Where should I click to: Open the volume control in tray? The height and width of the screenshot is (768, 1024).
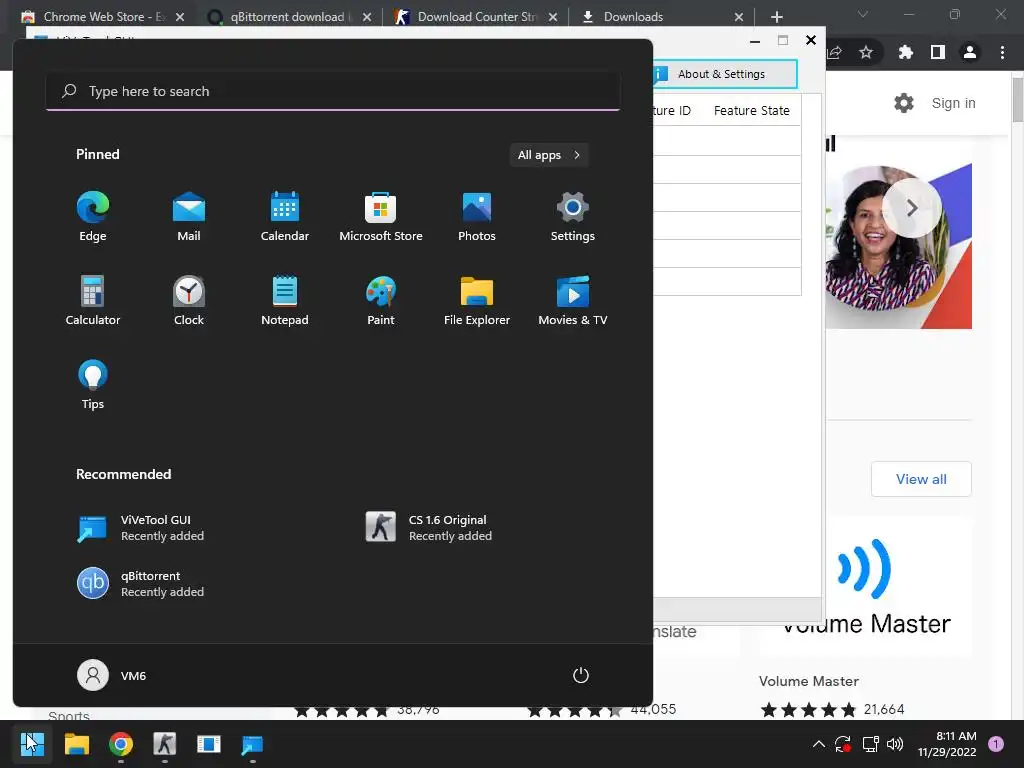click(x=895, y=744)
